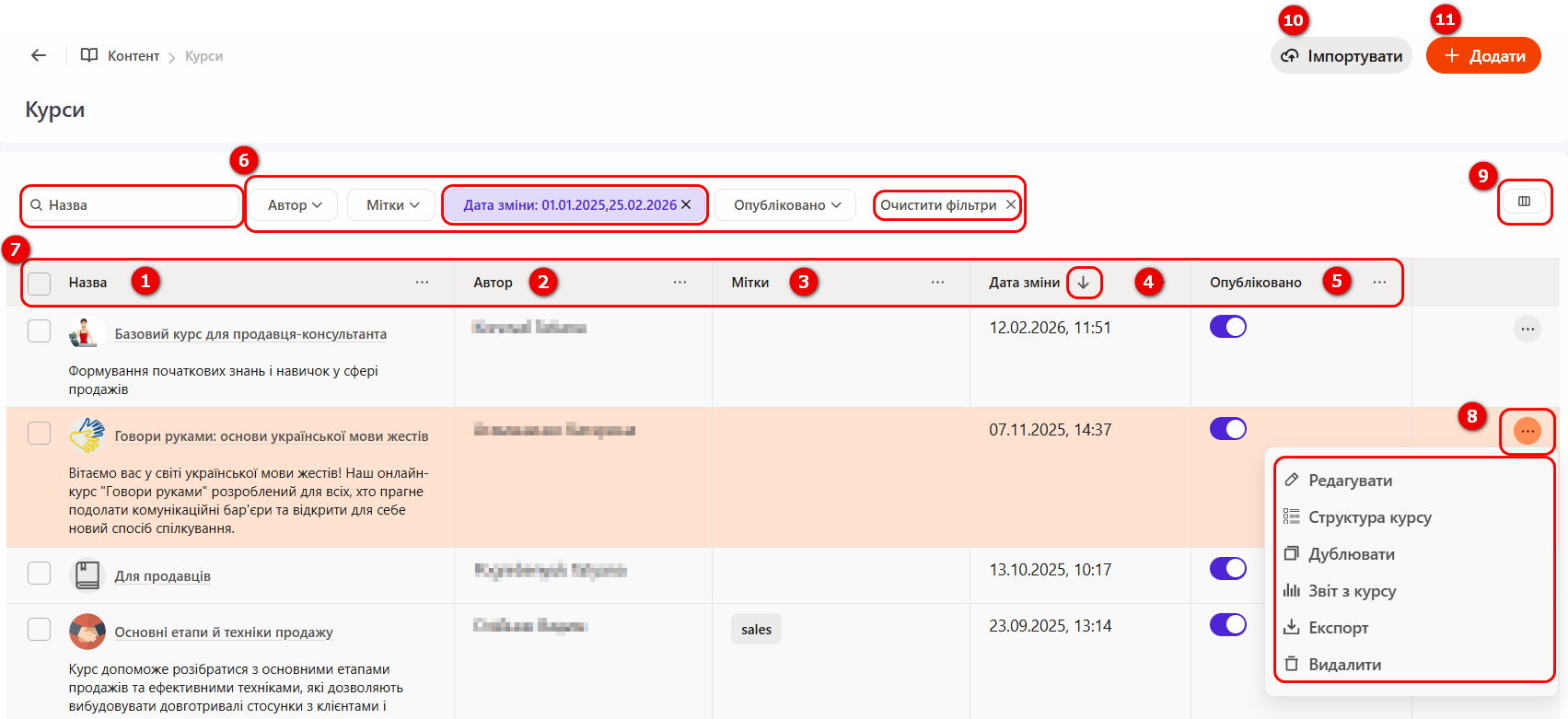Open three-dot menu in Автор column header
The height and width of the screenshot is (719, 1568).
point(679,283)
